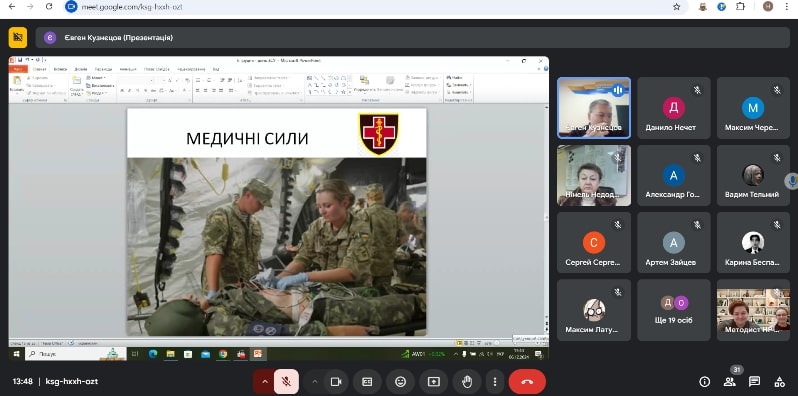
Task: Turn on captions in the call bar
Action: pos(367,382)
